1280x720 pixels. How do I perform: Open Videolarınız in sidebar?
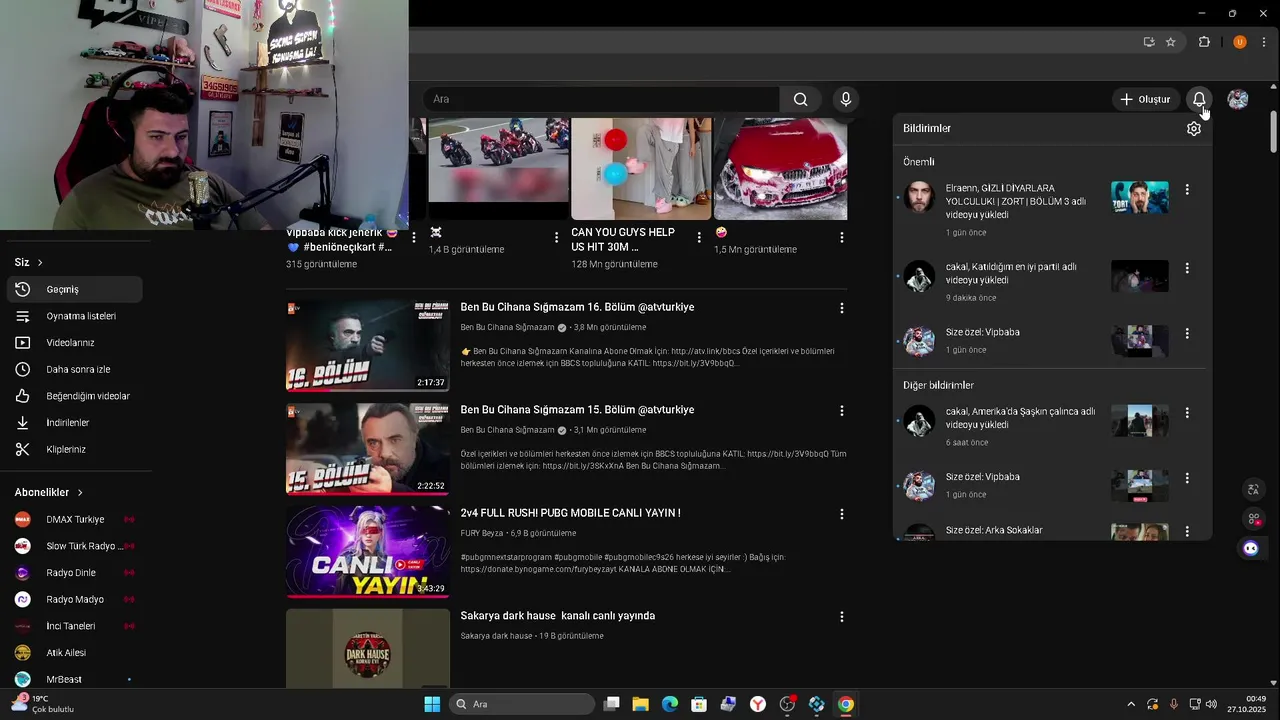click(75, 342)
